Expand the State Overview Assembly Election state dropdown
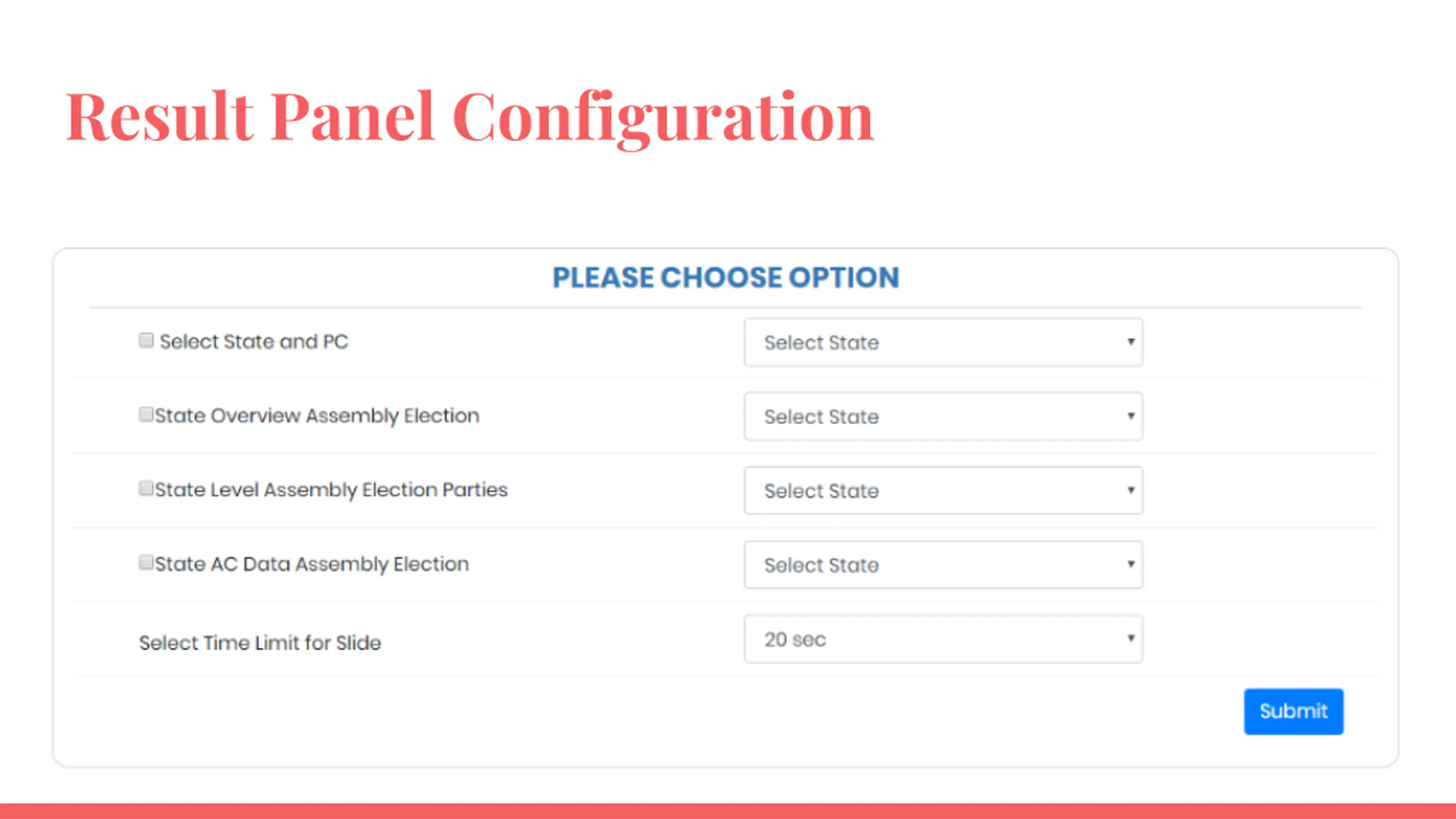Screen dimensions: 1456x819 point(943,416)
